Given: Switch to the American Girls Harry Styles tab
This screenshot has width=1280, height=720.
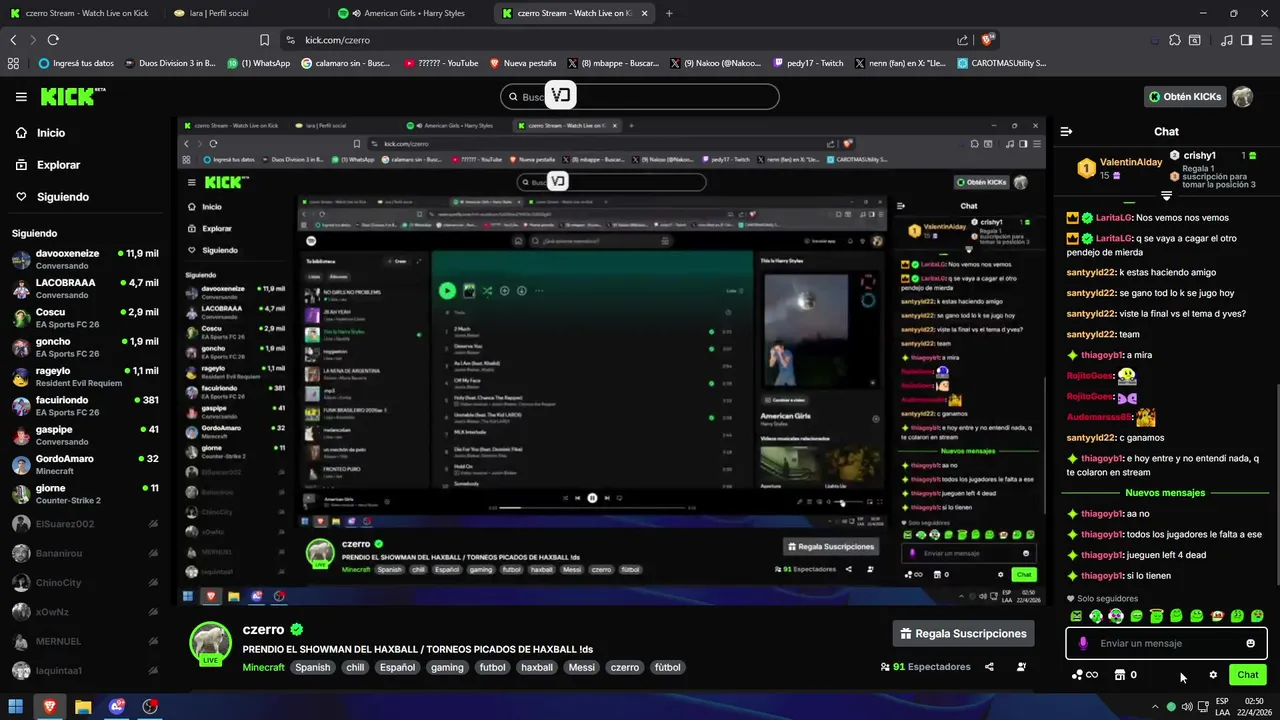Looking at the screenshot, I should [x=410, y=13].
